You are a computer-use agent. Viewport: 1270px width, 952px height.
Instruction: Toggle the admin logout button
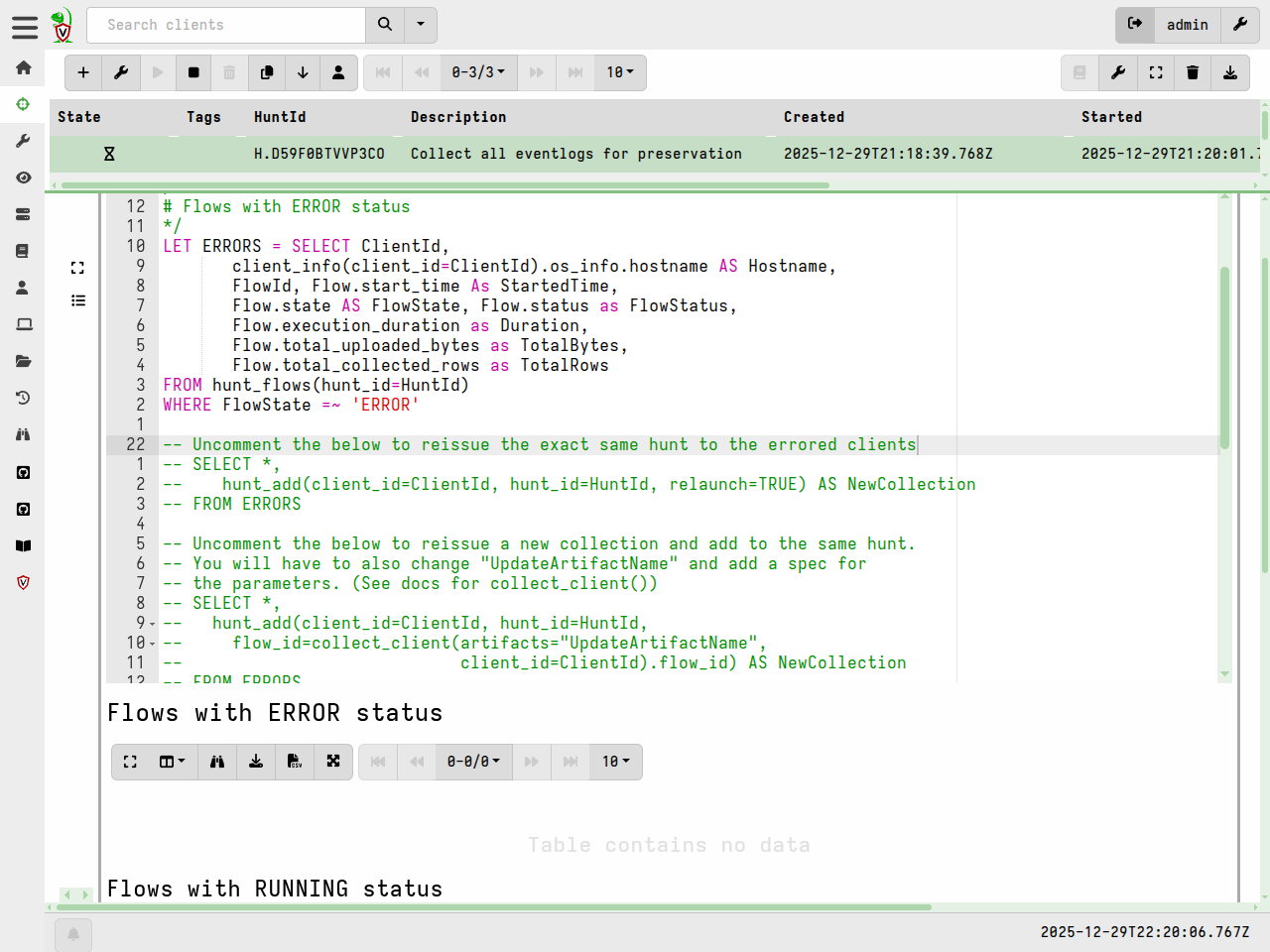[1135, 25]
